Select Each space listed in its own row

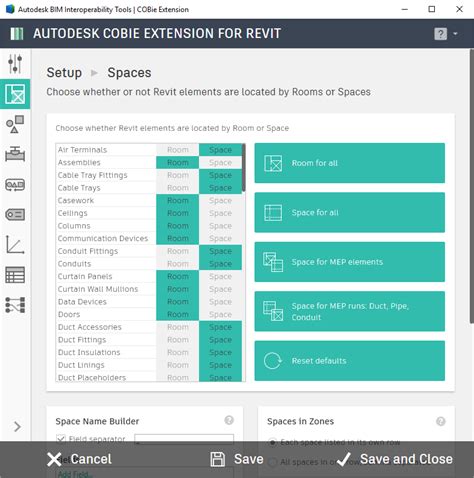tap(272, 442)
